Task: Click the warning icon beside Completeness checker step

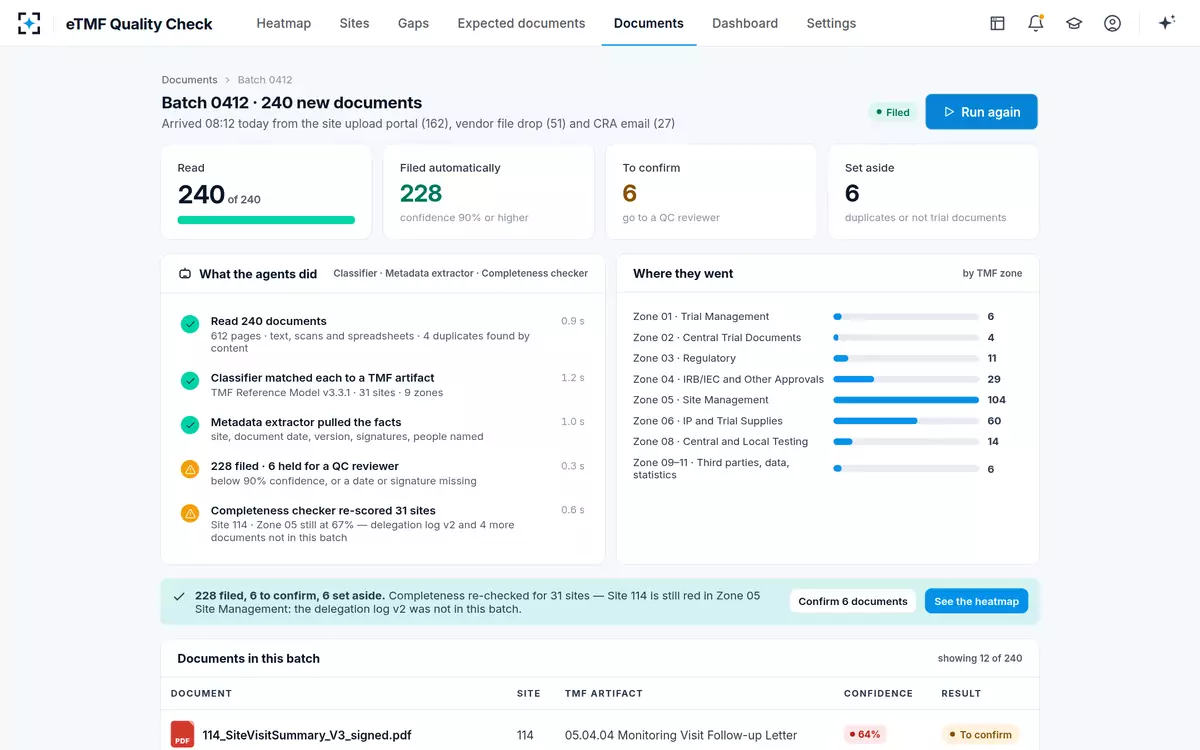Action: (x=189, y=513)
